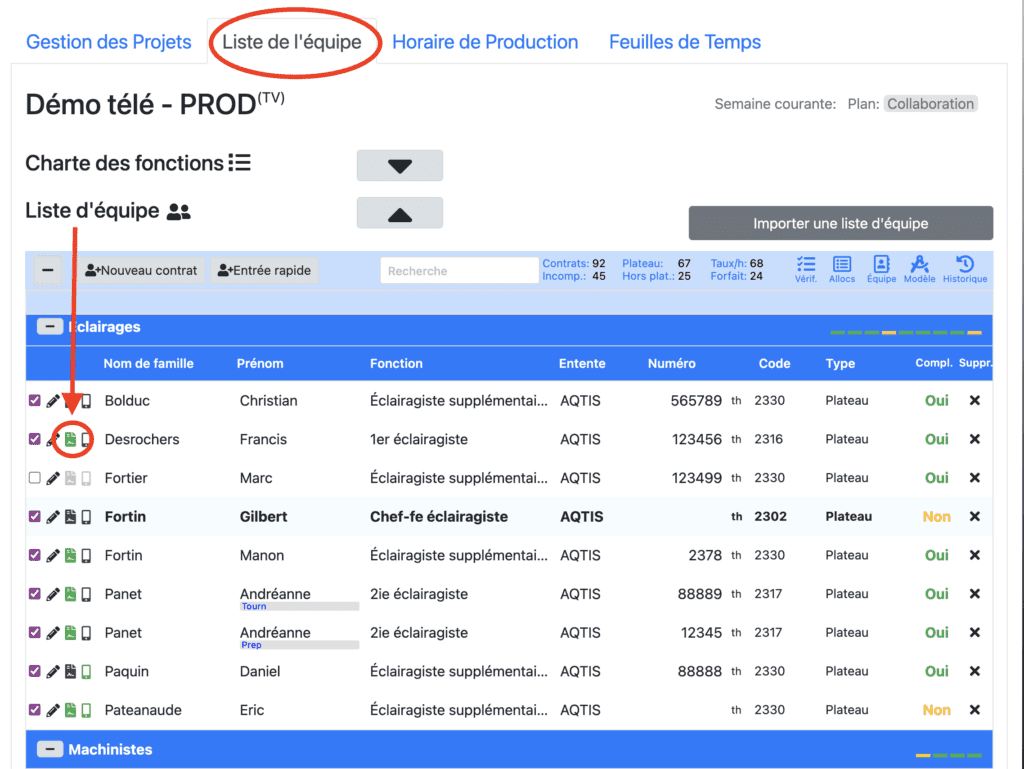The height and width of the screenshot is (769, 1024).
Task: Uncheck the Bolduc row checkbox
Action: click(x=35, y=401)
